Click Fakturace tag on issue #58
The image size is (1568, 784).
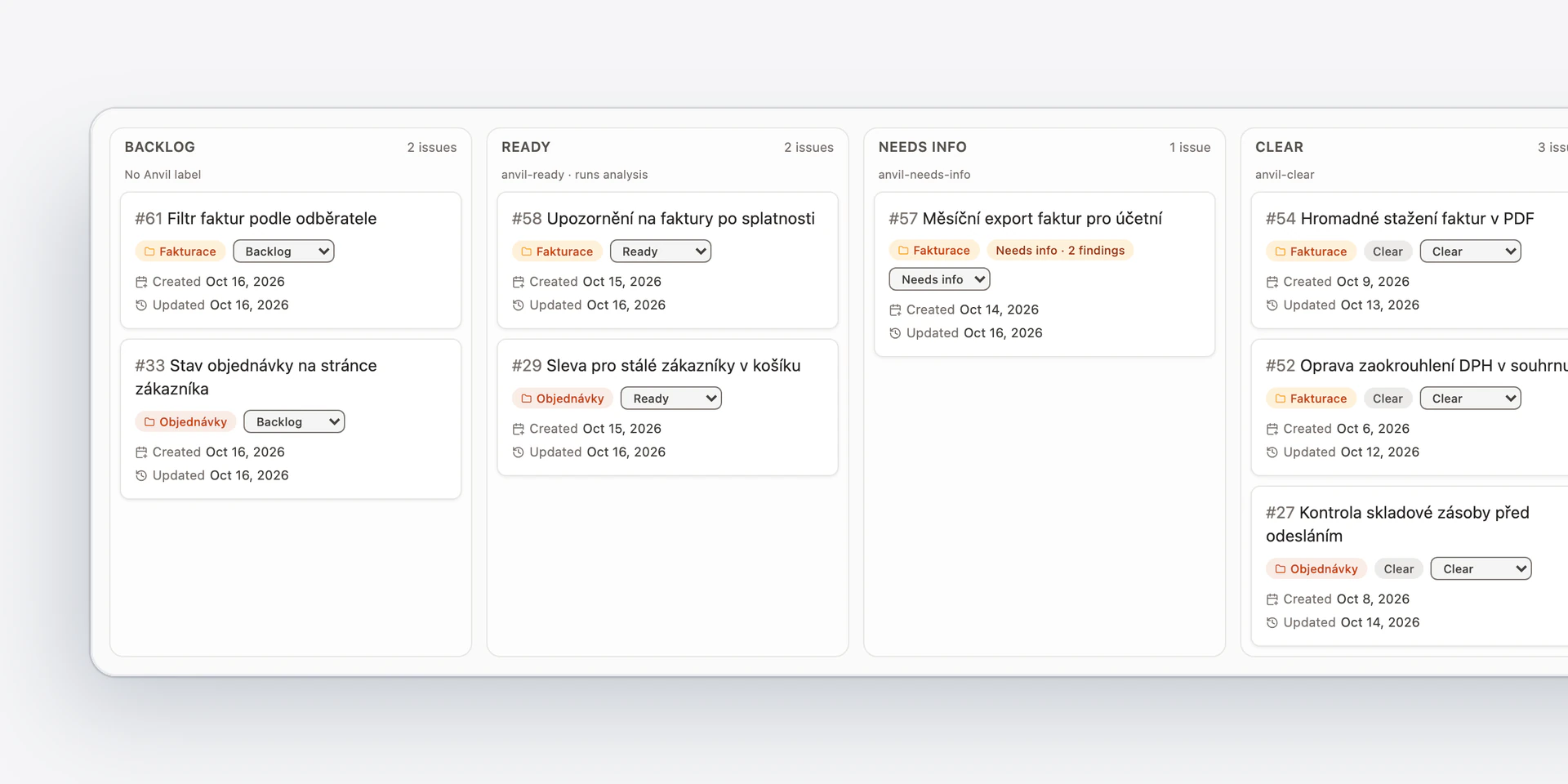[557, 252]
